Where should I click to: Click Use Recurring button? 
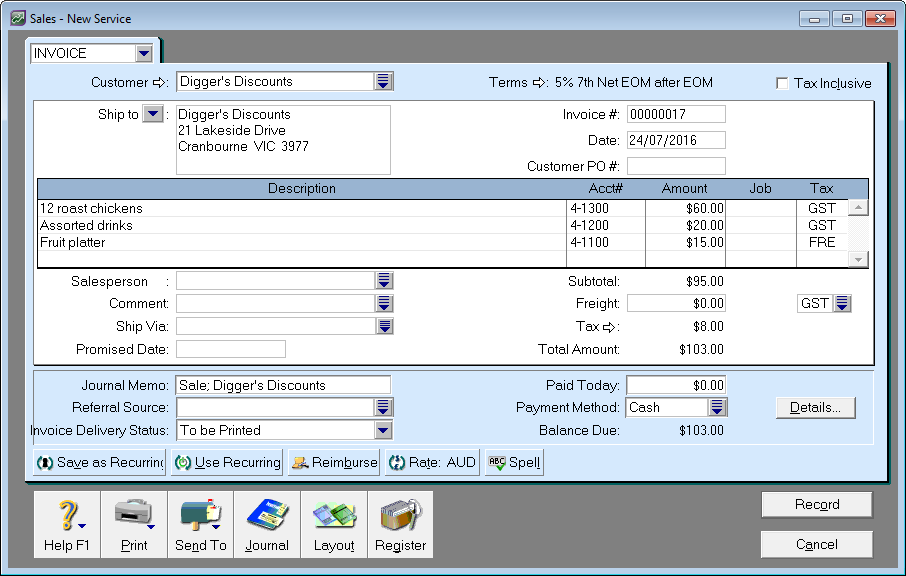[226, 463]
